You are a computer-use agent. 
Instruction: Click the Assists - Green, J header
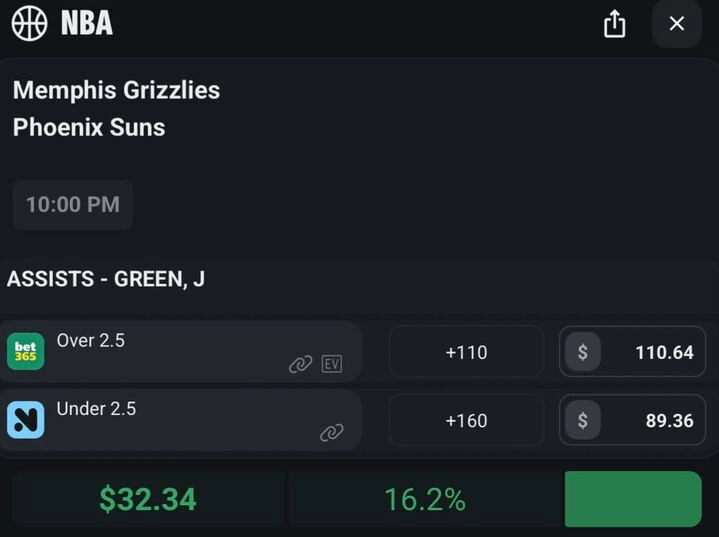(106, 279)
